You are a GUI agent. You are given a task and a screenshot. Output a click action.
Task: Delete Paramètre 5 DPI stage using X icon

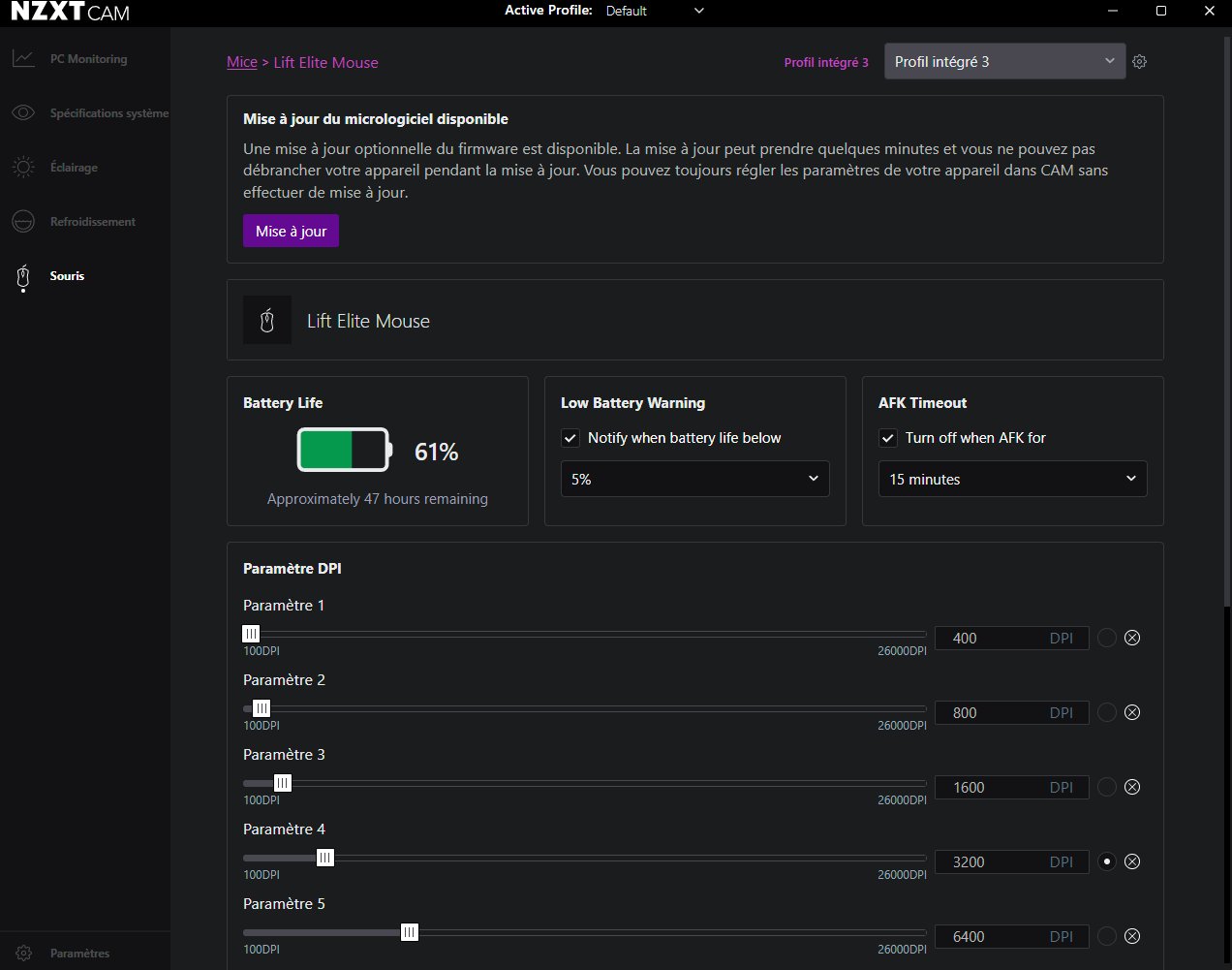click(x=1132, y=936)
